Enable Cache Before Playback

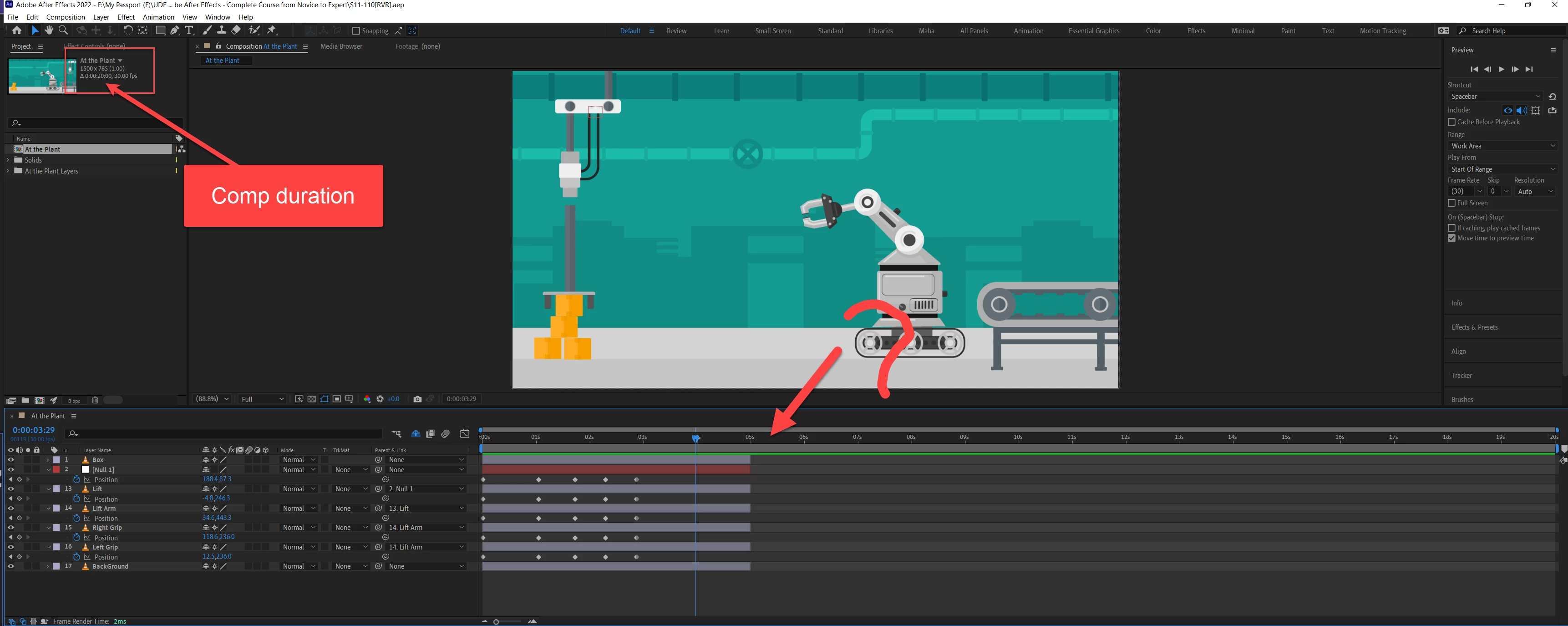point(1452,122)
